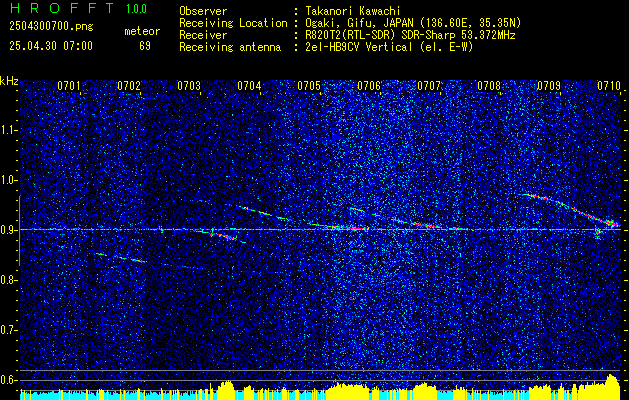Screen dimensions: 629x400
Task: Click the 0.6 kHz axis label
Action: [x=8, y=380]
